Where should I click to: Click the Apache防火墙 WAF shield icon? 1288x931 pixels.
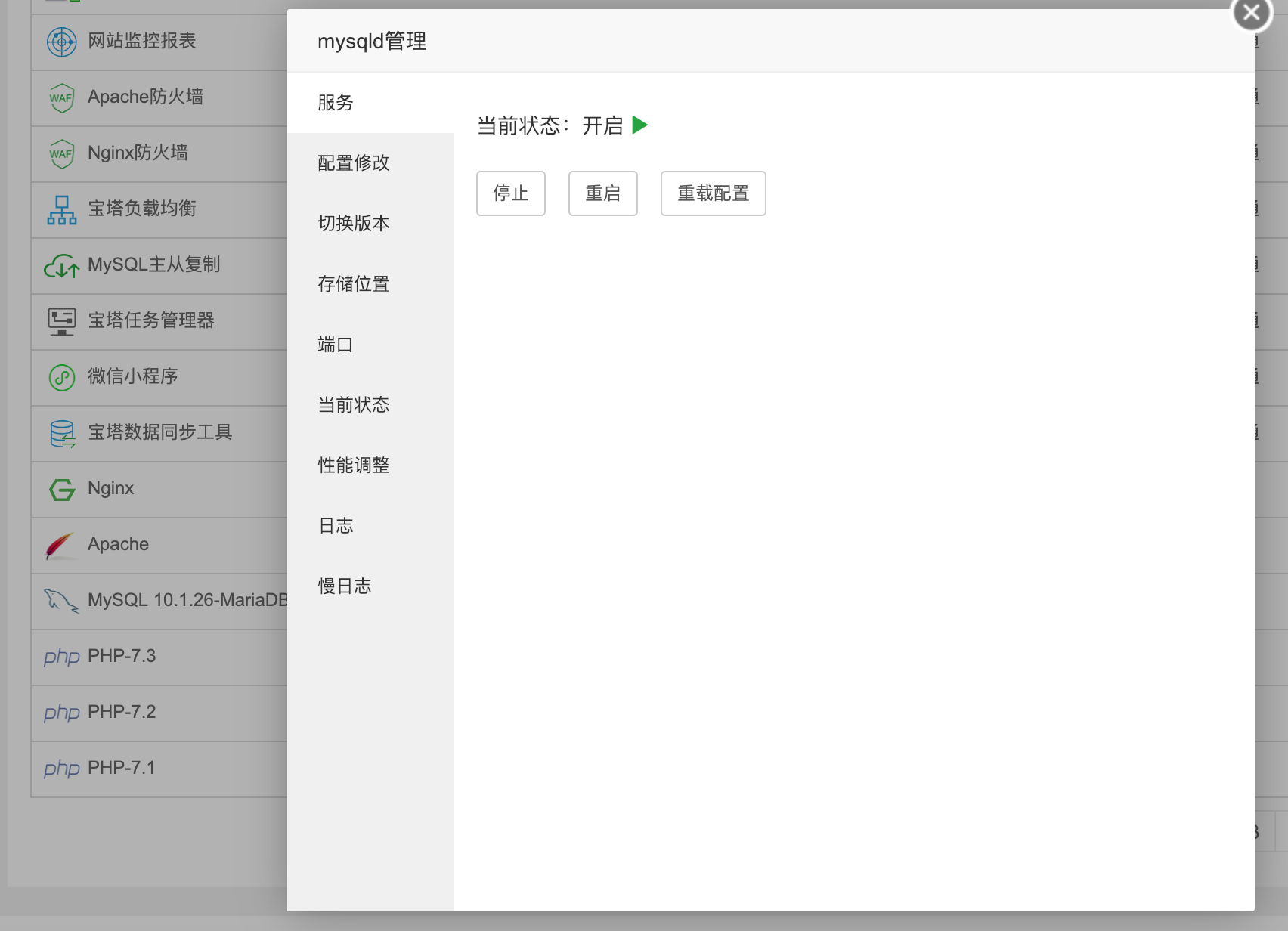61,97
